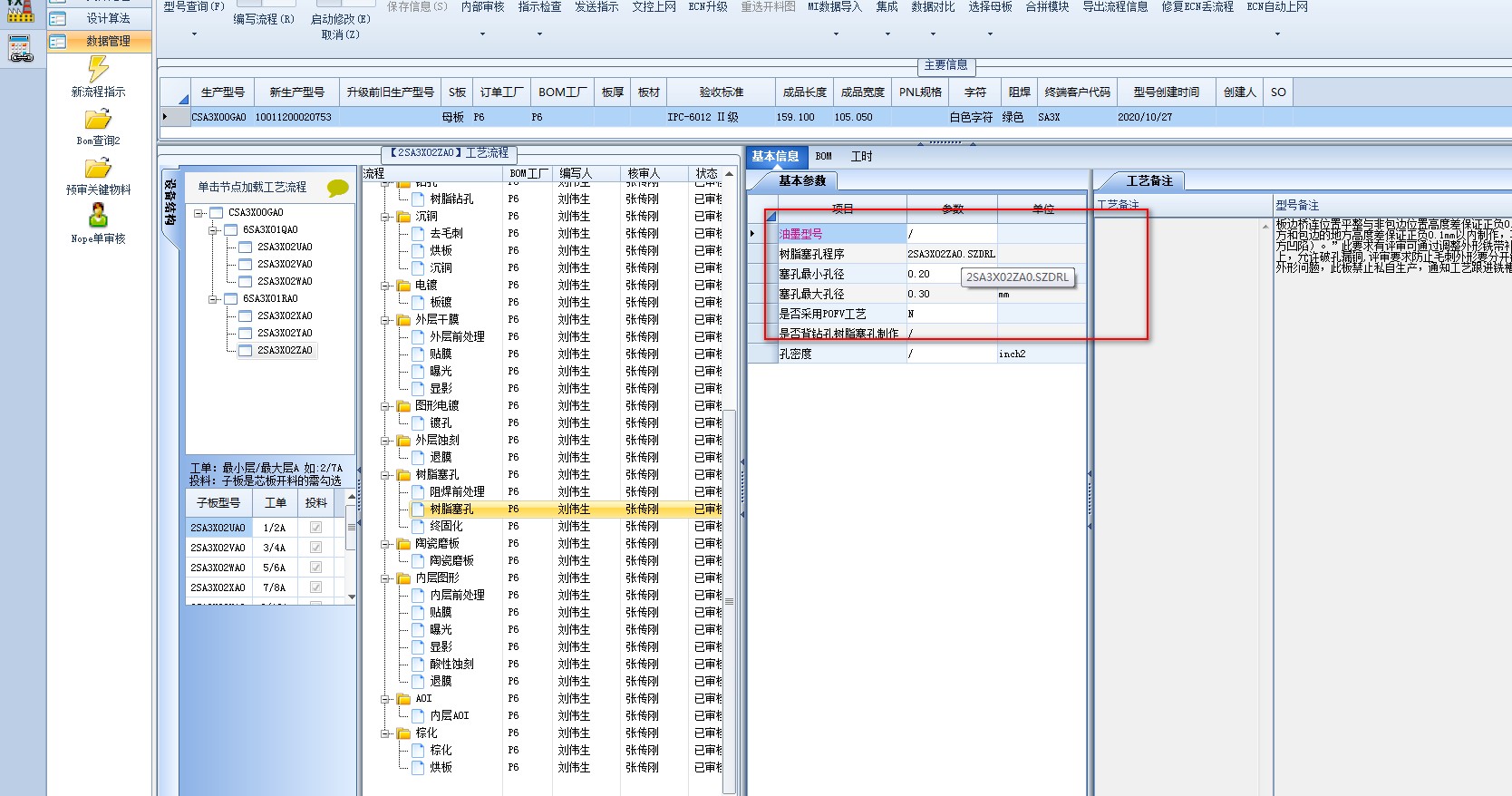Select the 基本参数 tab
The width and height of the screenshot is (1512, 796).
[802, 180]
